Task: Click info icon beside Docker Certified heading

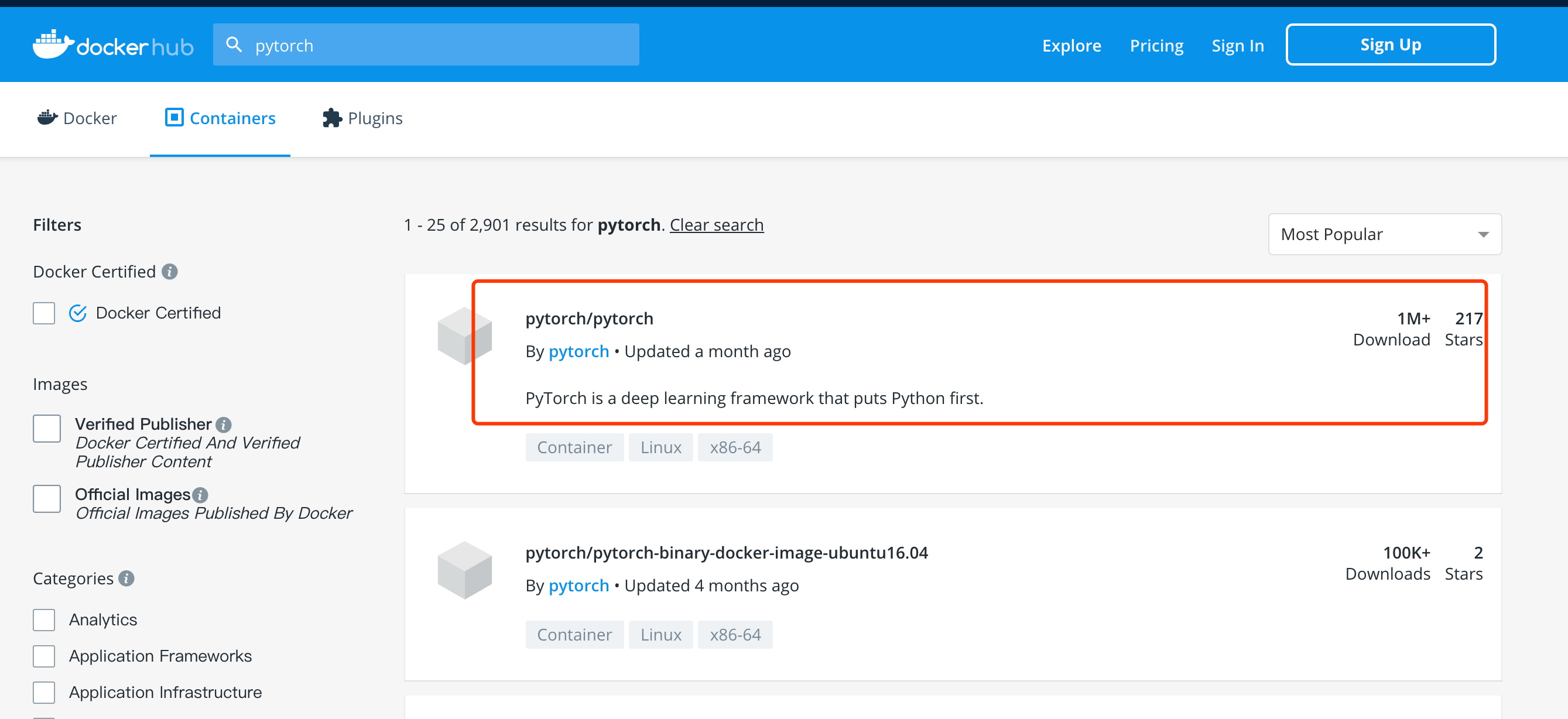Action: [x=170, y=272]
